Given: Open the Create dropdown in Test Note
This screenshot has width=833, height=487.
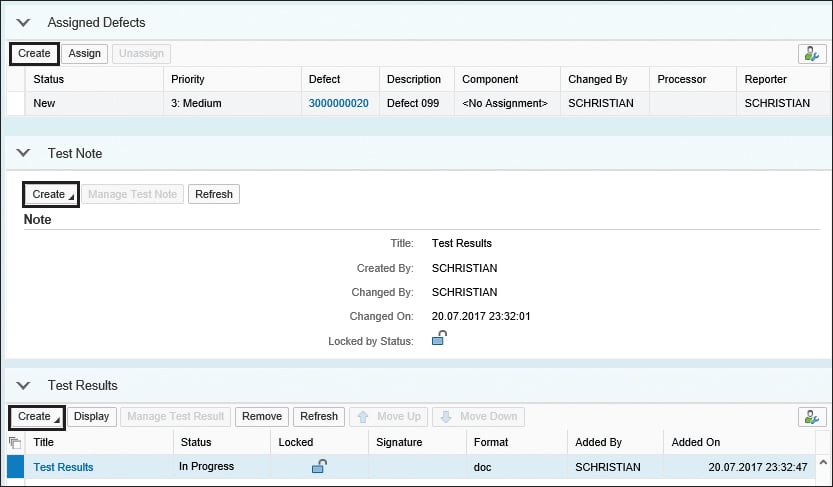Looking at the screenshot, I should pos(50,194).
